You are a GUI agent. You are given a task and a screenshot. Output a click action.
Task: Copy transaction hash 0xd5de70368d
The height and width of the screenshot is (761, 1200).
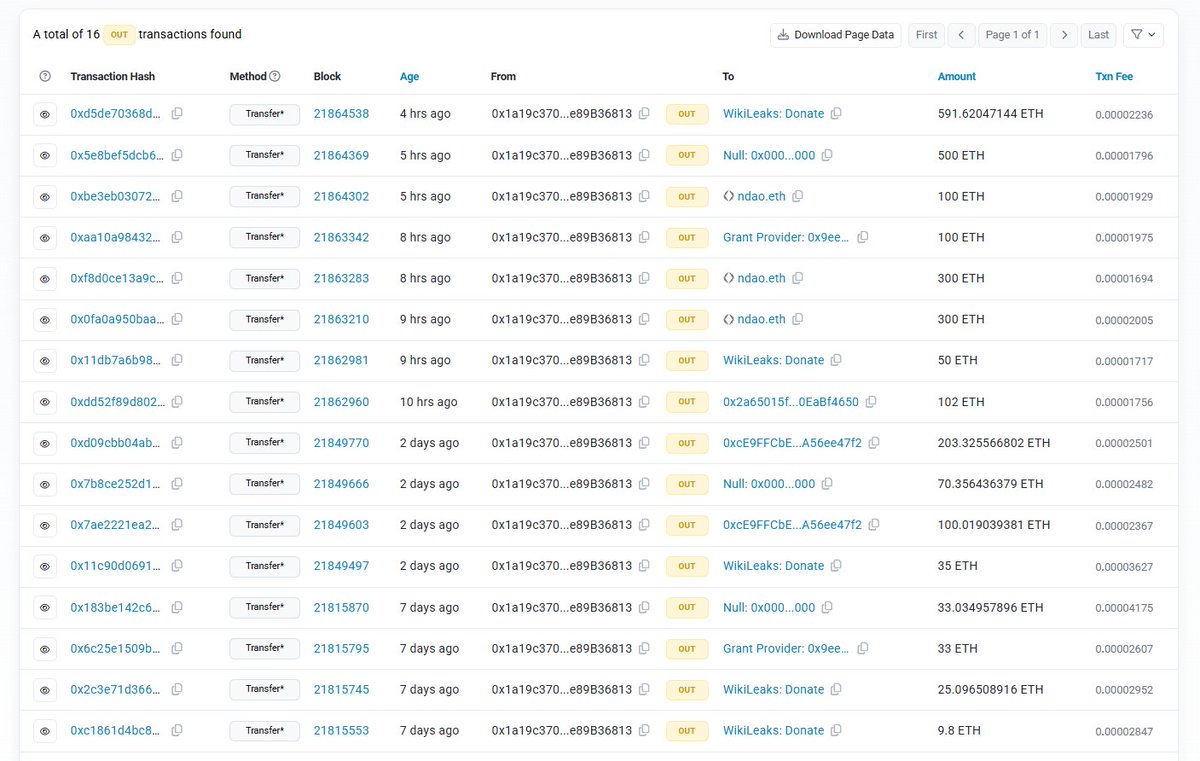177,114
